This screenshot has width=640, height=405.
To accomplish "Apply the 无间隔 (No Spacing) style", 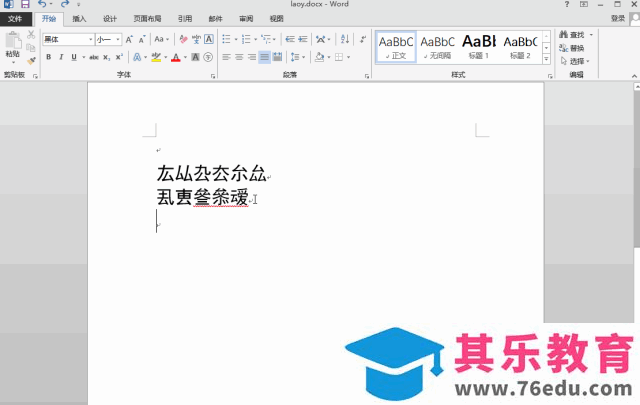I will (x=437, y=47).
